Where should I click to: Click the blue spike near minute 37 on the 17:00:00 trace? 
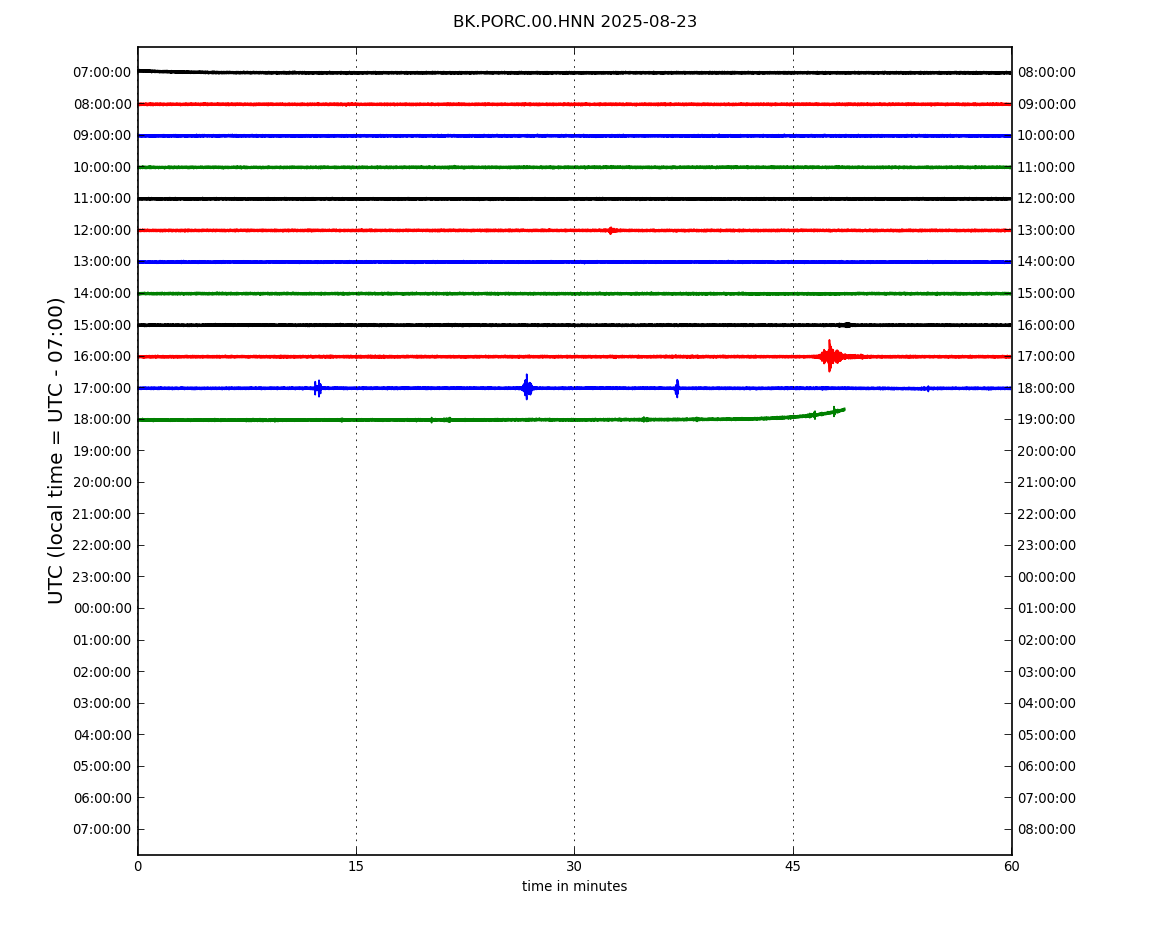click(x=676, y=388)
